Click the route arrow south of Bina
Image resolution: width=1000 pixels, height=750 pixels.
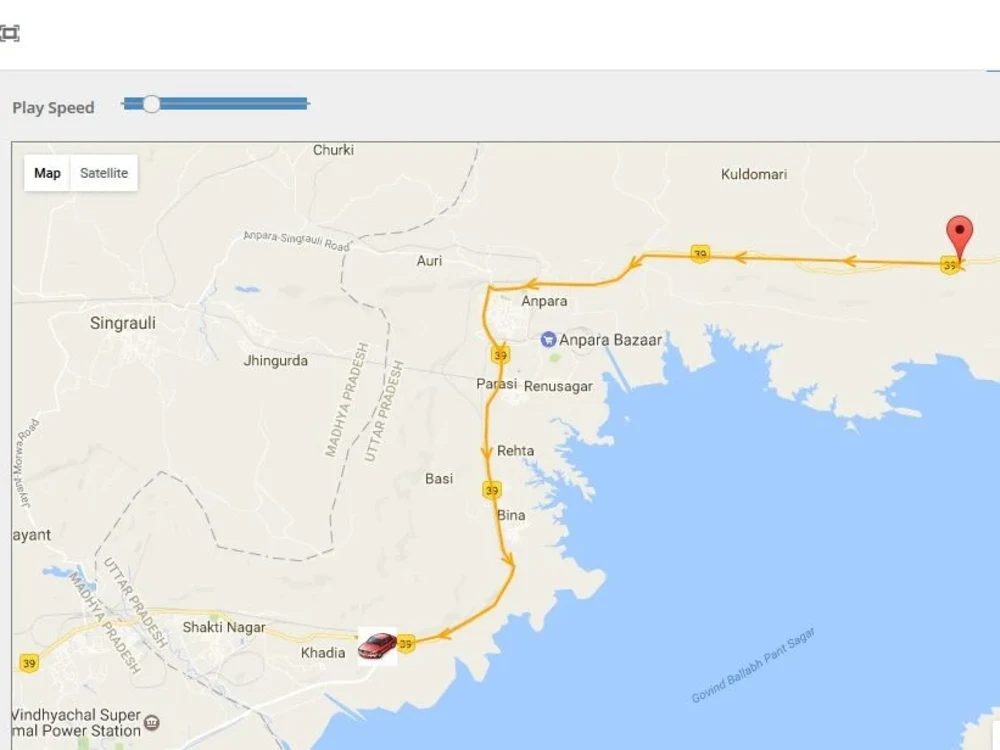pos(508,561)
